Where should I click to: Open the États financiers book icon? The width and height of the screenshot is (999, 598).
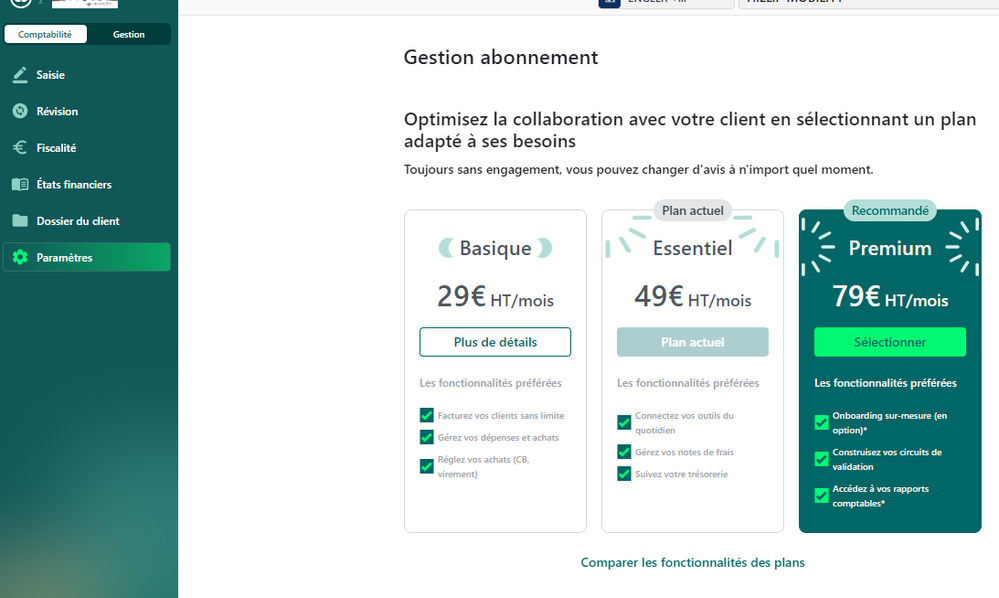(20, 185)
